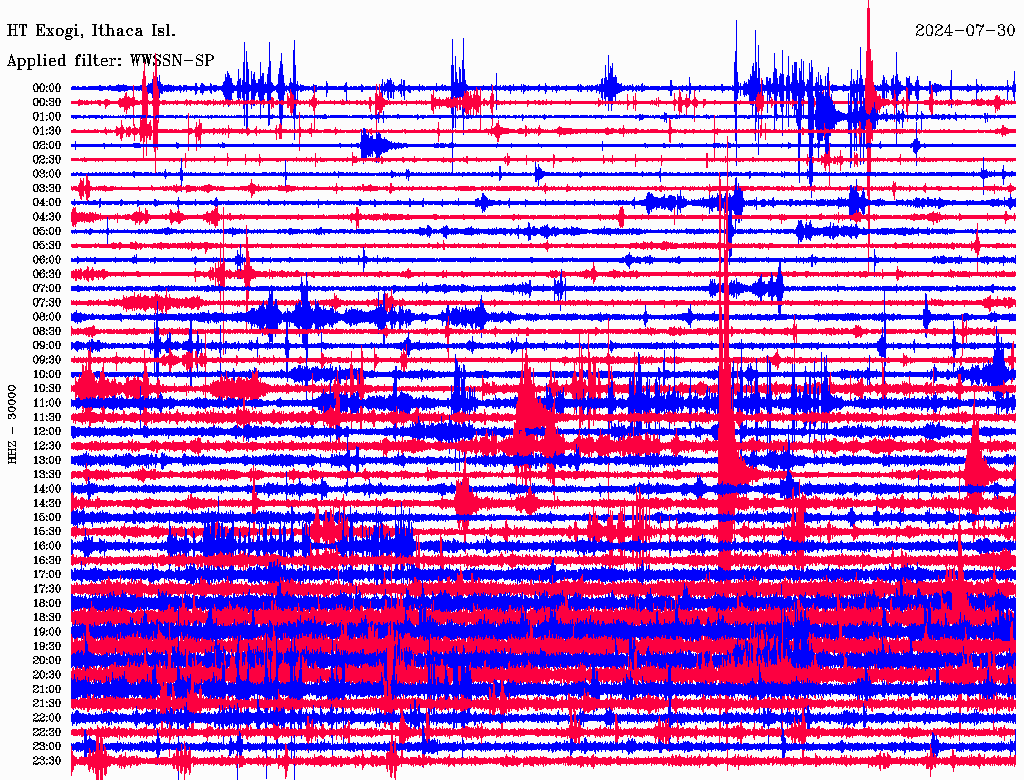Click the station title 'HT Exogi, Ithaca Isl.'
The width and height of the screenshot is (1024, 780).
[91, 31]
